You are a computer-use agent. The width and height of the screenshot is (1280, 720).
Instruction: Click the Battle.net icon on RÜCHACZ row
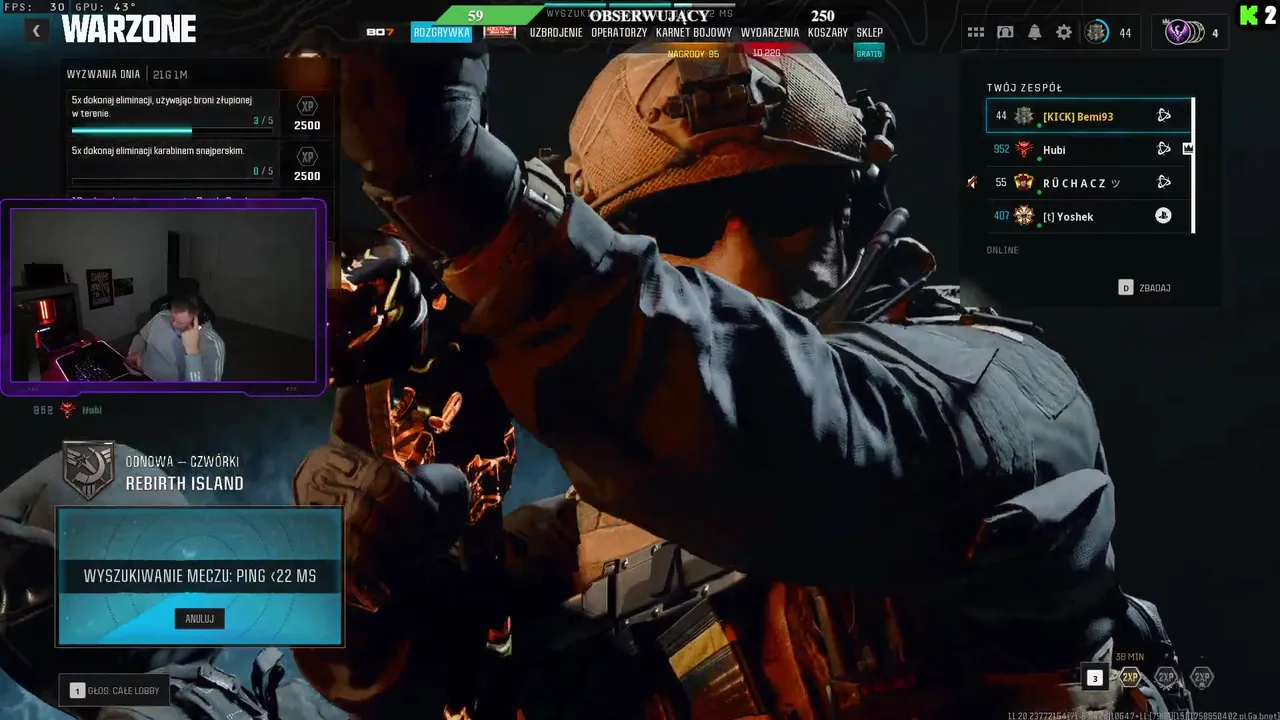1164,182
